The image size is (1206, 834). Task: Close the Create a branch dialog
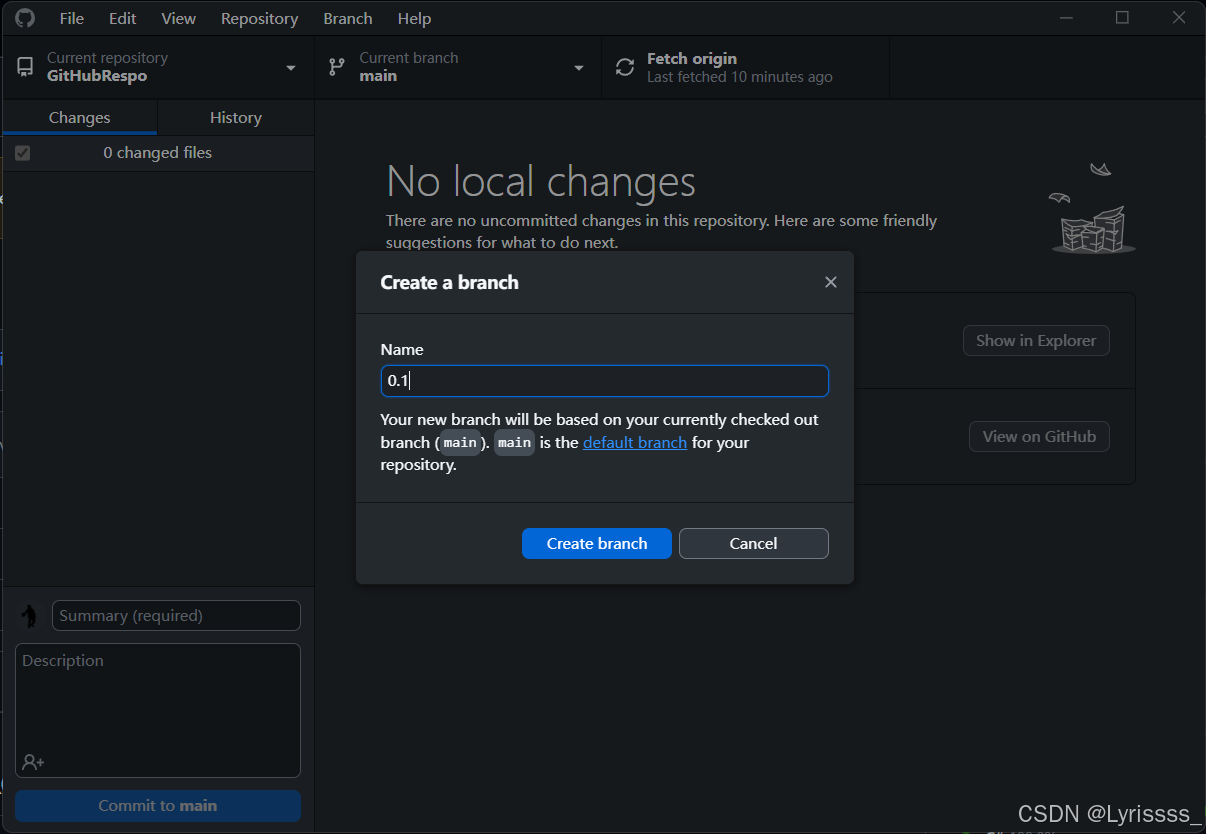coord(830,282)
